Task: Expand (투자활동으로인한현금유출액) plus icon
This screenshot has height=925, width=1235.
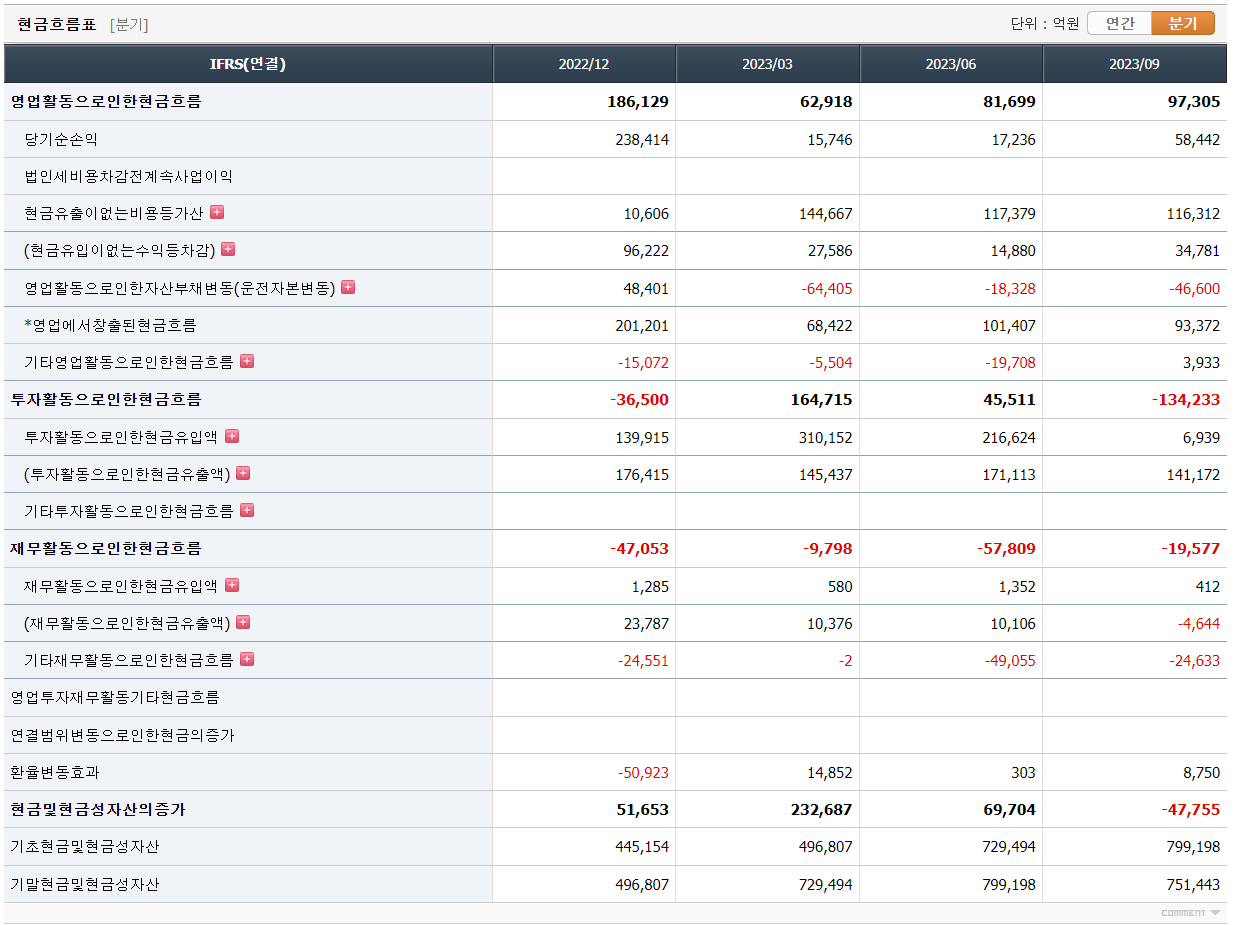Action: tap(243, 473)
